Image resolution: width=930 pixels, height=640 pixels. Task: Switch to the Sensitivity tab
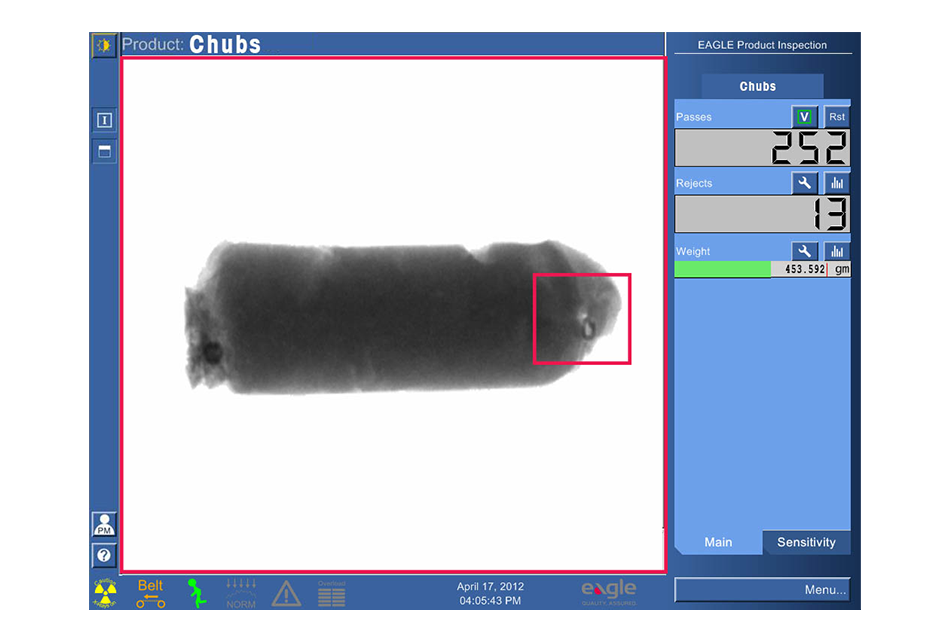[806, 542]
